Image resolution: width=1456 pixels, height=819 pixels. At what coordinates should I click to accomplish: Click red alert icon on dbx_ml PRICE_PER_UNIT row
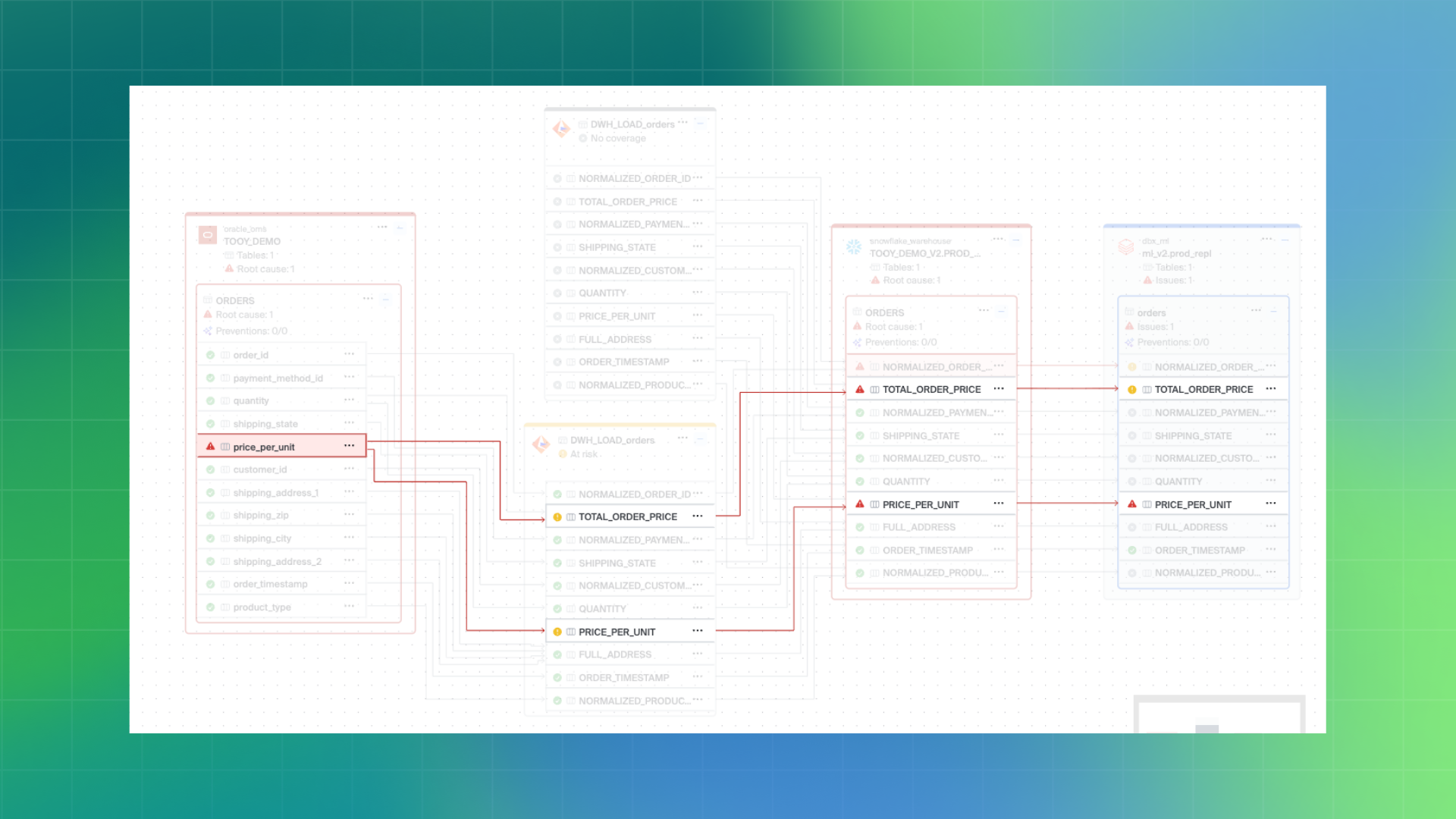tap(1132, 504)
